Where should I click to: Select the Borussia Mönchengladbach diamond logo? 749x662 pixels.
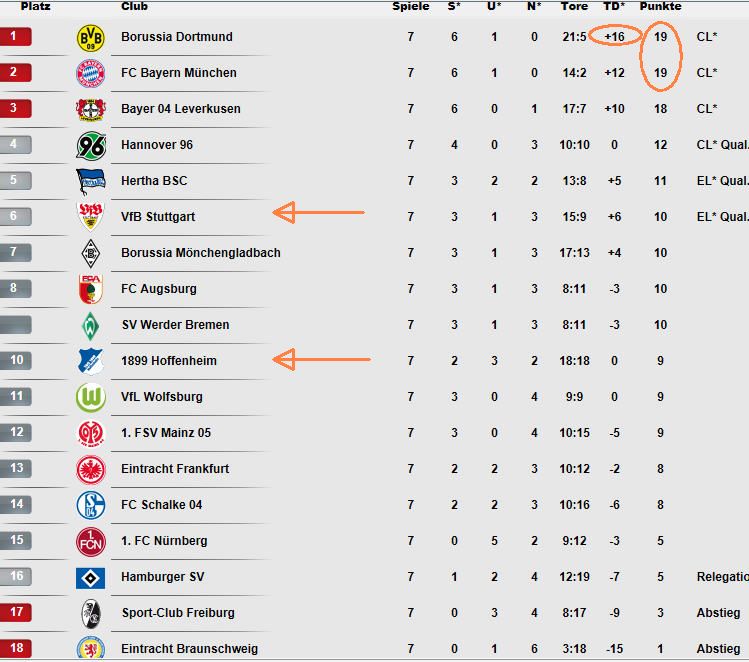tap(91, 253)
